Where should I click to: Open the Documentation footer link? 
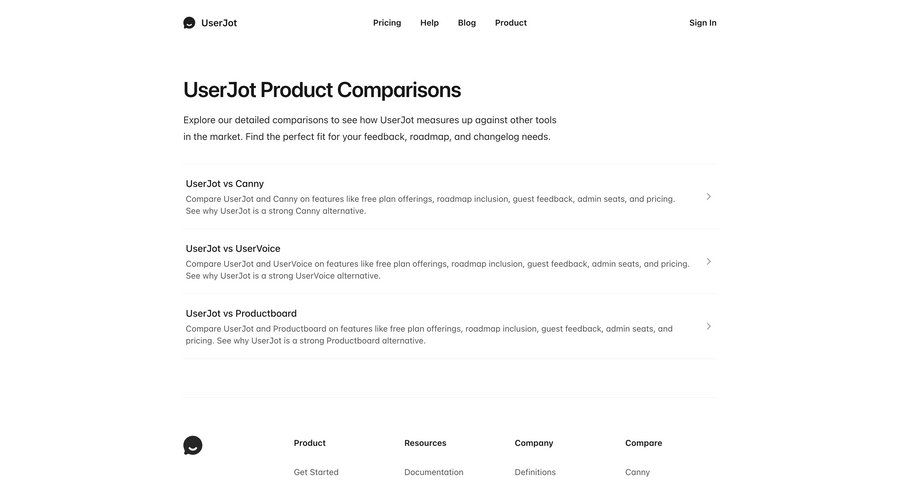tap(434, 472)
